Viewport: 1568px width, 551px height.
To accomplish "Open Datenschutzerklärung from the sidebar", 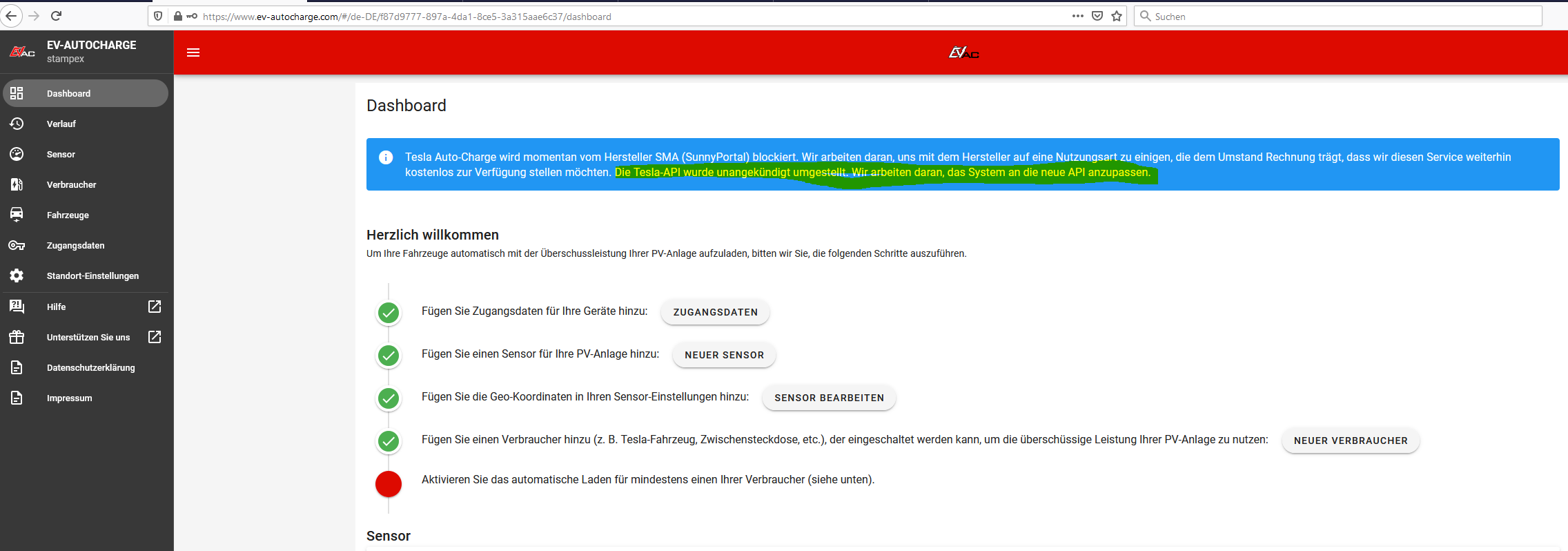I will pos(90,367).
